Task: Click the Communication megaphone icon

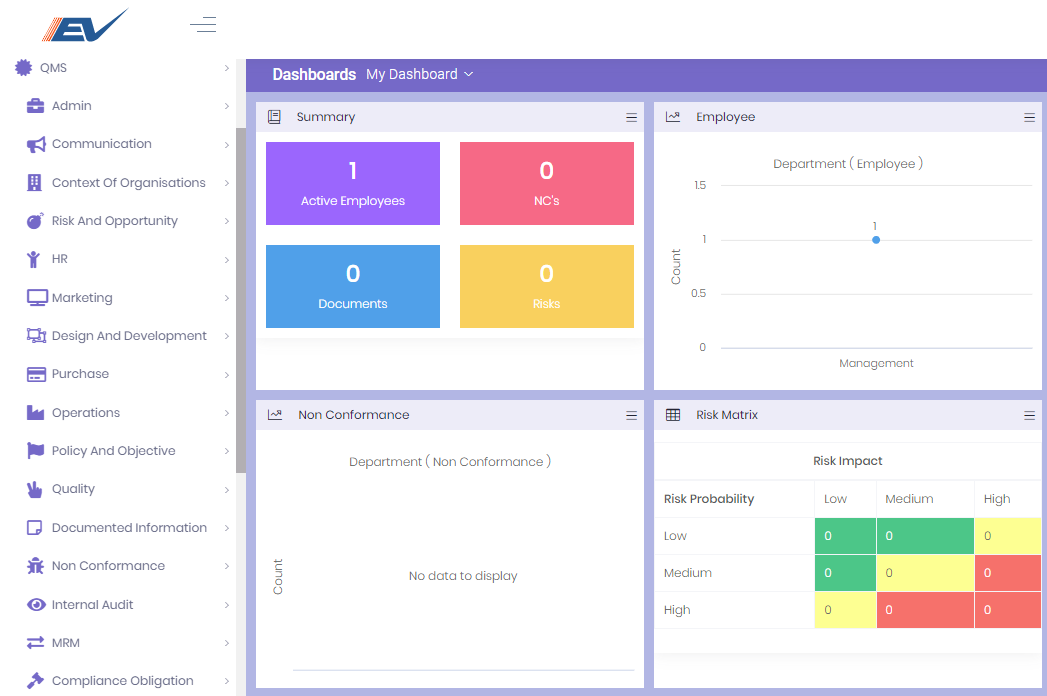Action: pos(36,144)
